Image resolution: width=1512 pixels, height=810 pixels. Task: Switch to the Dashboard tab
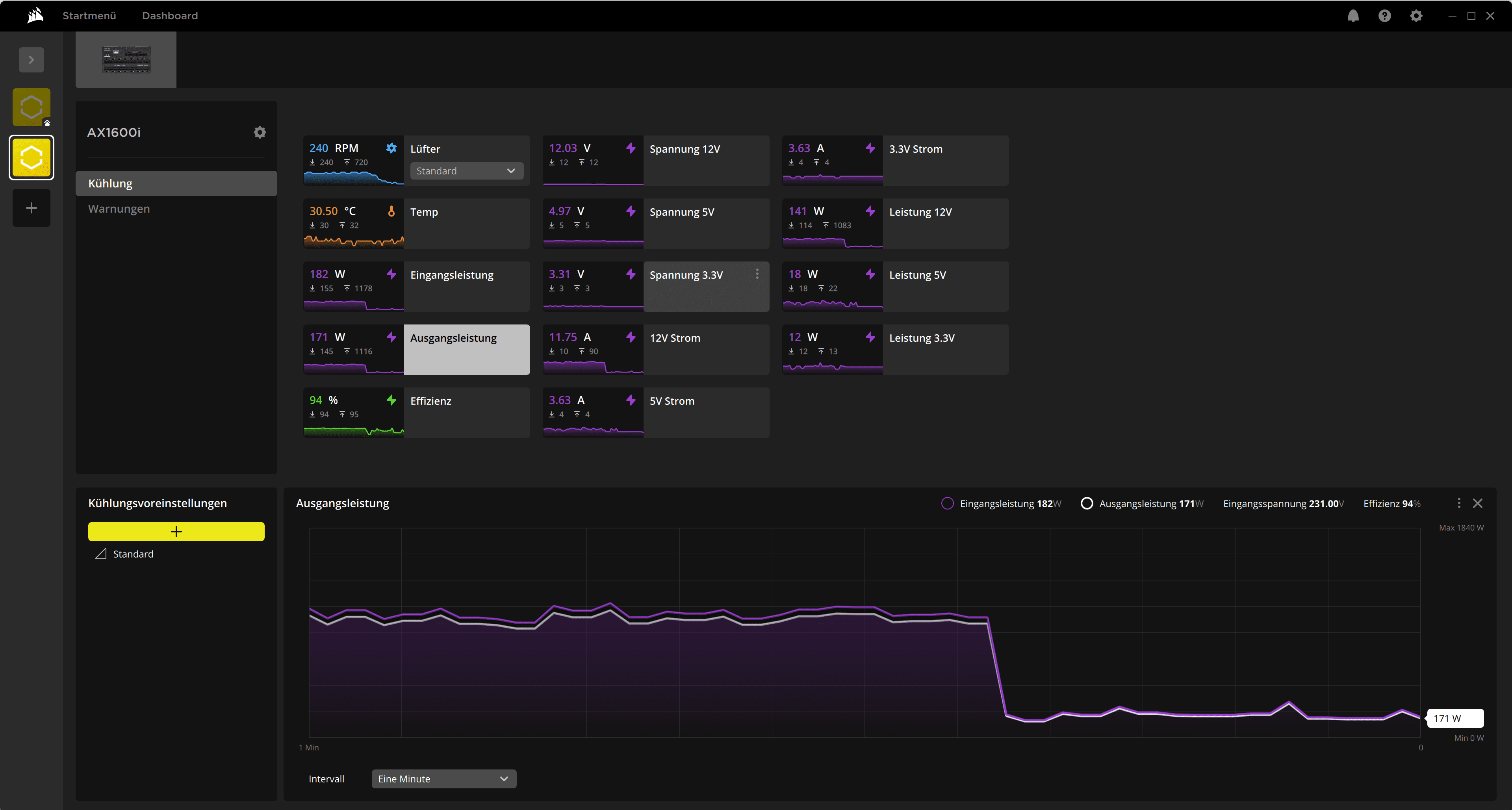(170, 16)
